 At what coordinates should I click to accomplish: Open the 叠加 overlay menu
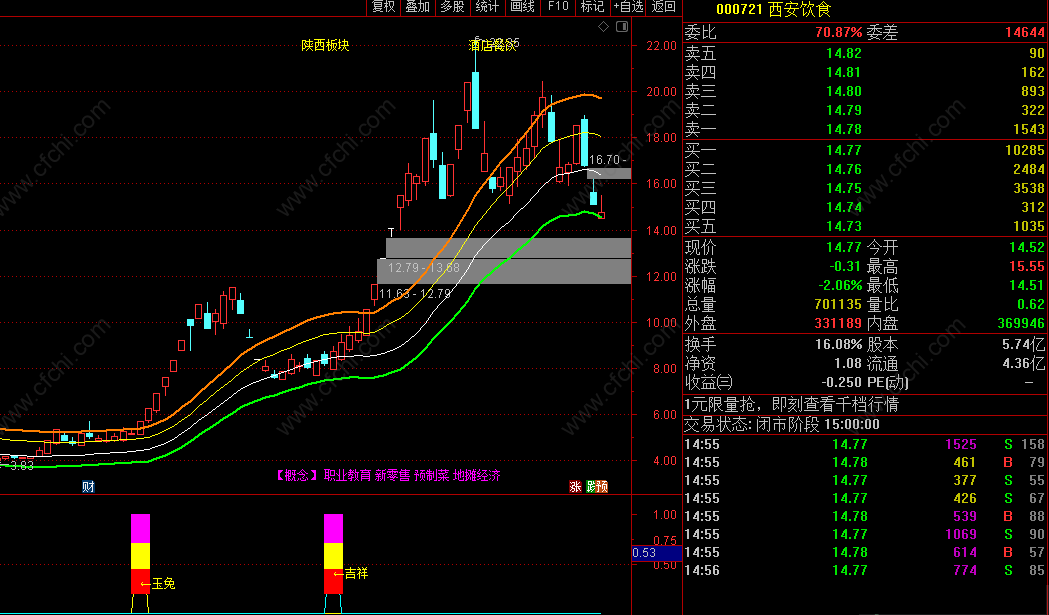418,7
